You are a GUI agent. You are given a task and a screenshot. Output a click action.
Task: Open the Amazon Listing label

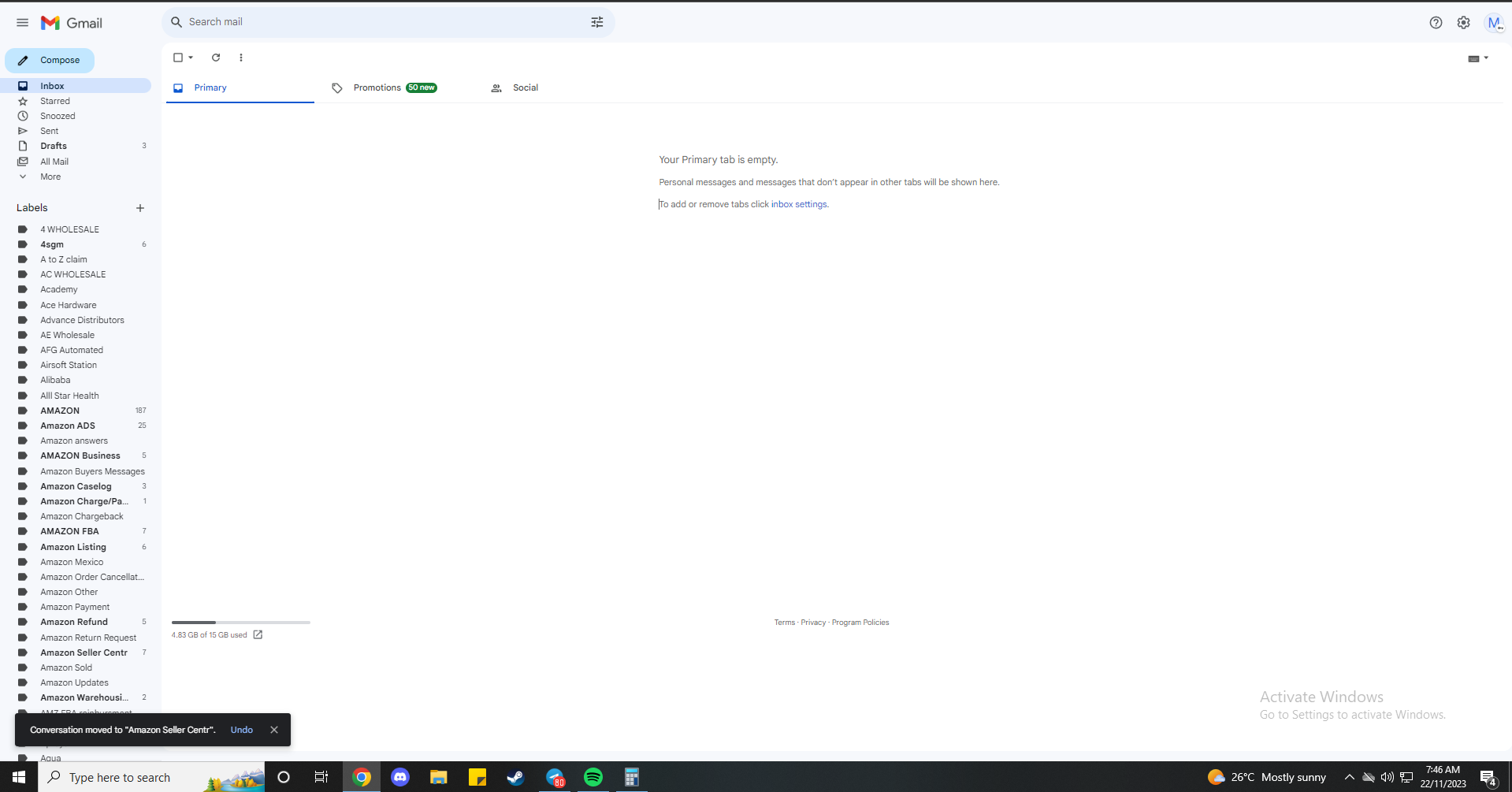point(76,547)
